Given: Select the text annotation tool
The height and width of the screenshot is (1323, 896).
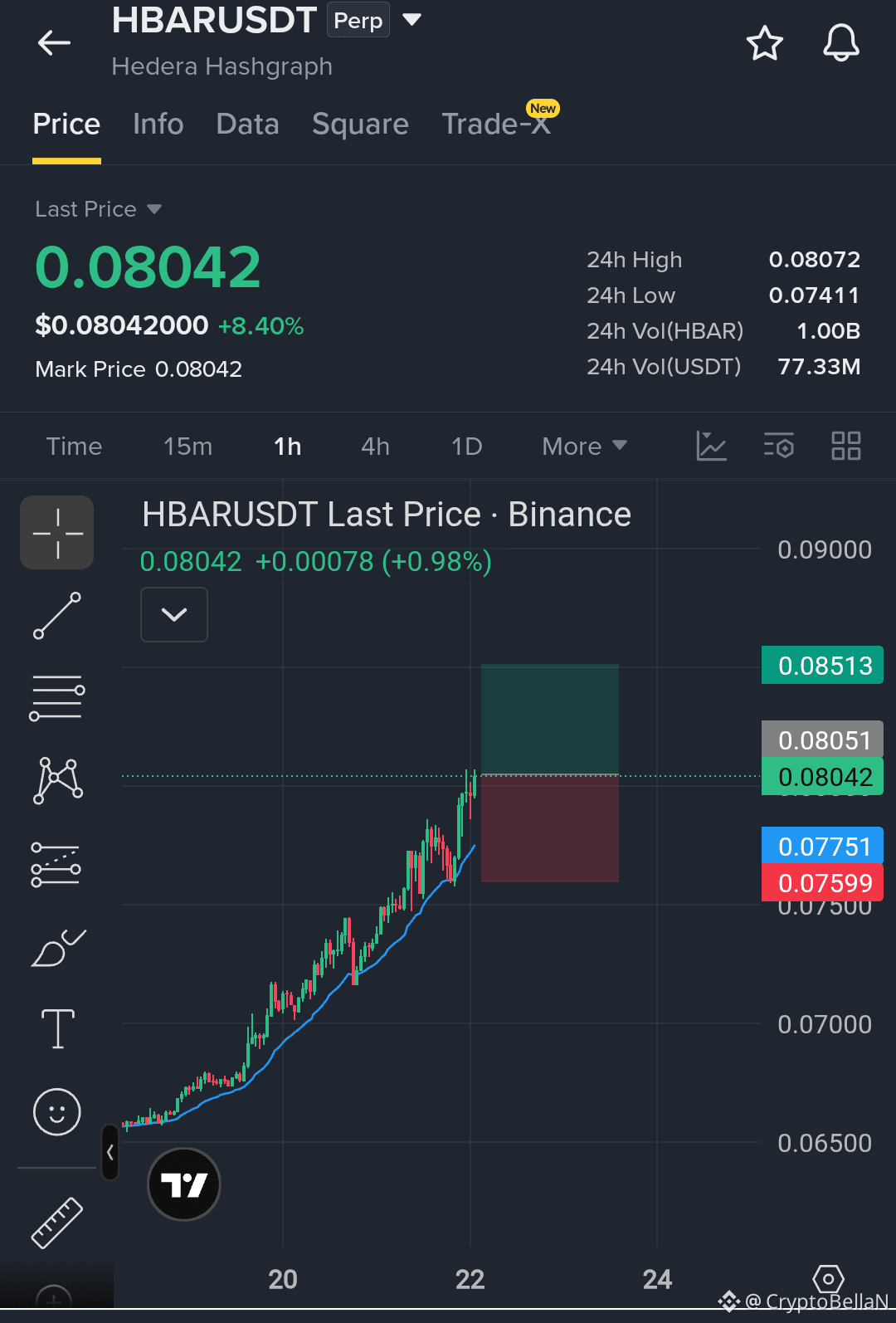Looking at the screenshot, I should [57, 1029].
